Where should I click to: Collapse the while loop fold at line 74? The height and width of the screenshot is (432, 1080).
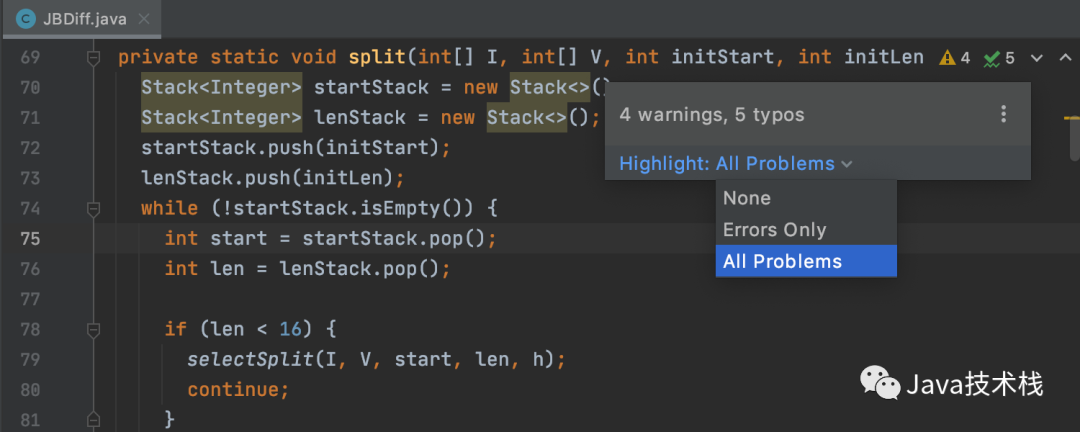[94, 207]
